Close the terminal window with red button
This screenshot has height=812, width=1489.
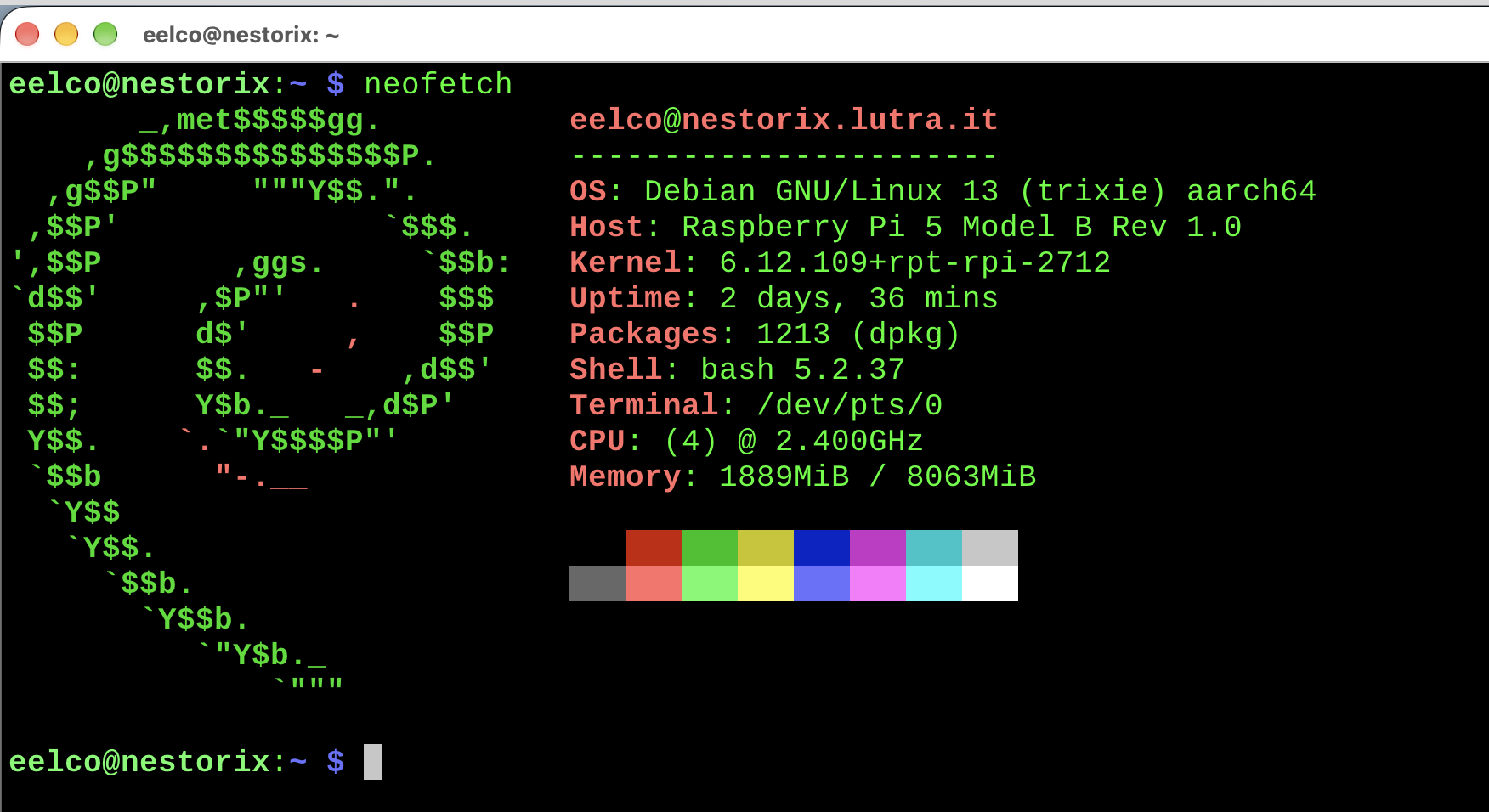tap(27, 34)
